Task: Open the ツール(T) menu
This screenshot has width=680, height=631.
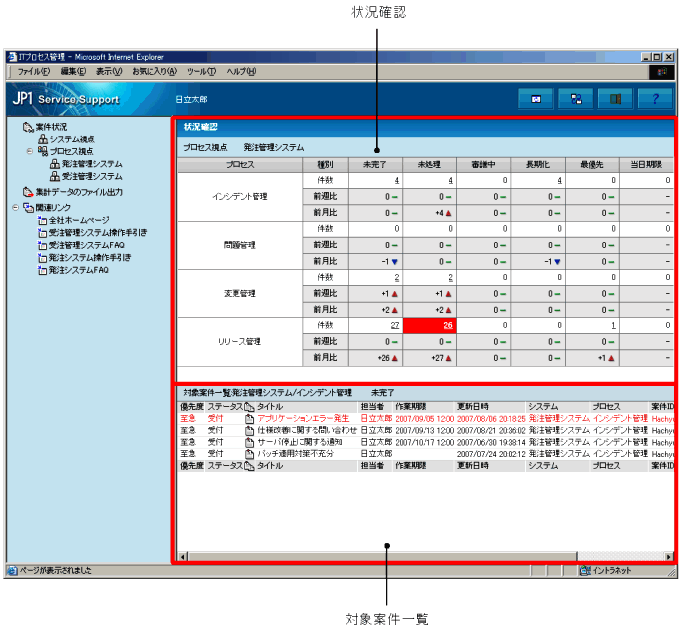Action: tap(201, 72)
